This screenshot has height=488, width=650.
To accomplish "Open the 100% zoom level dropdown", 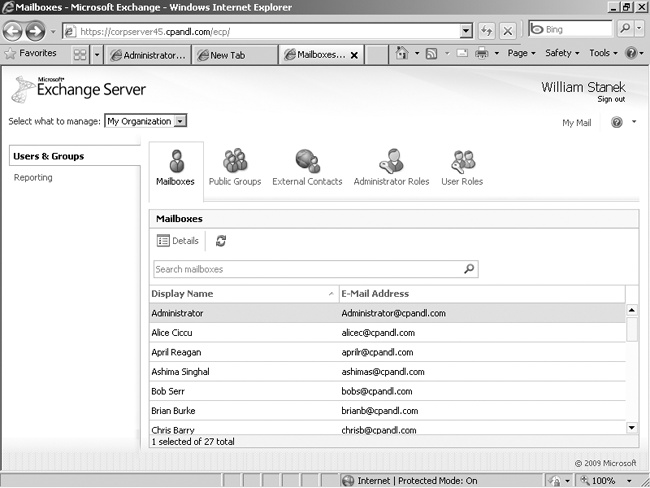I will point(629,481).
